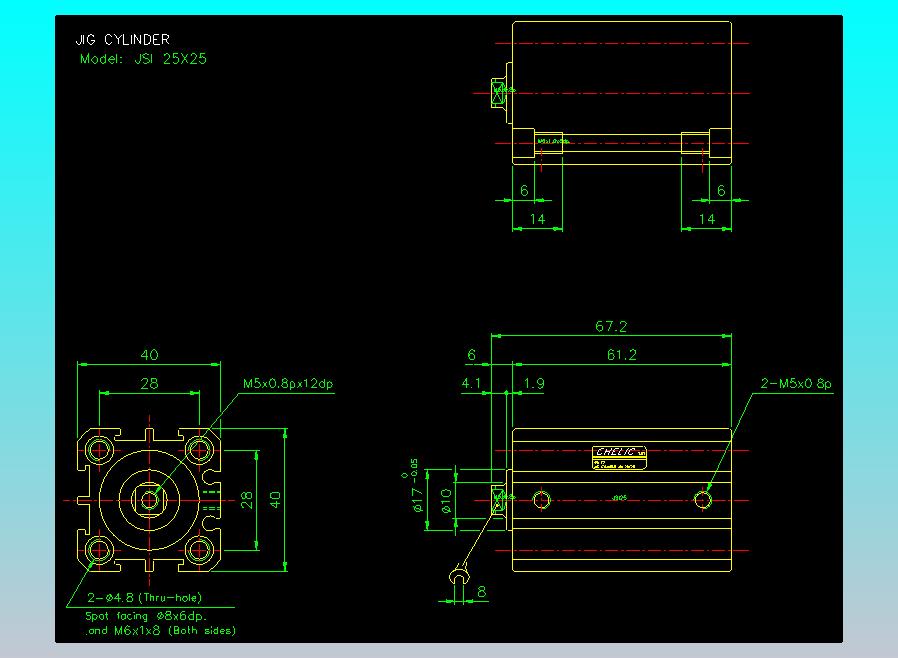The height and width of the screenshot is (658, 898).
Task: Pick the 67.2 overall length dimension
Action: coord(611,326)
